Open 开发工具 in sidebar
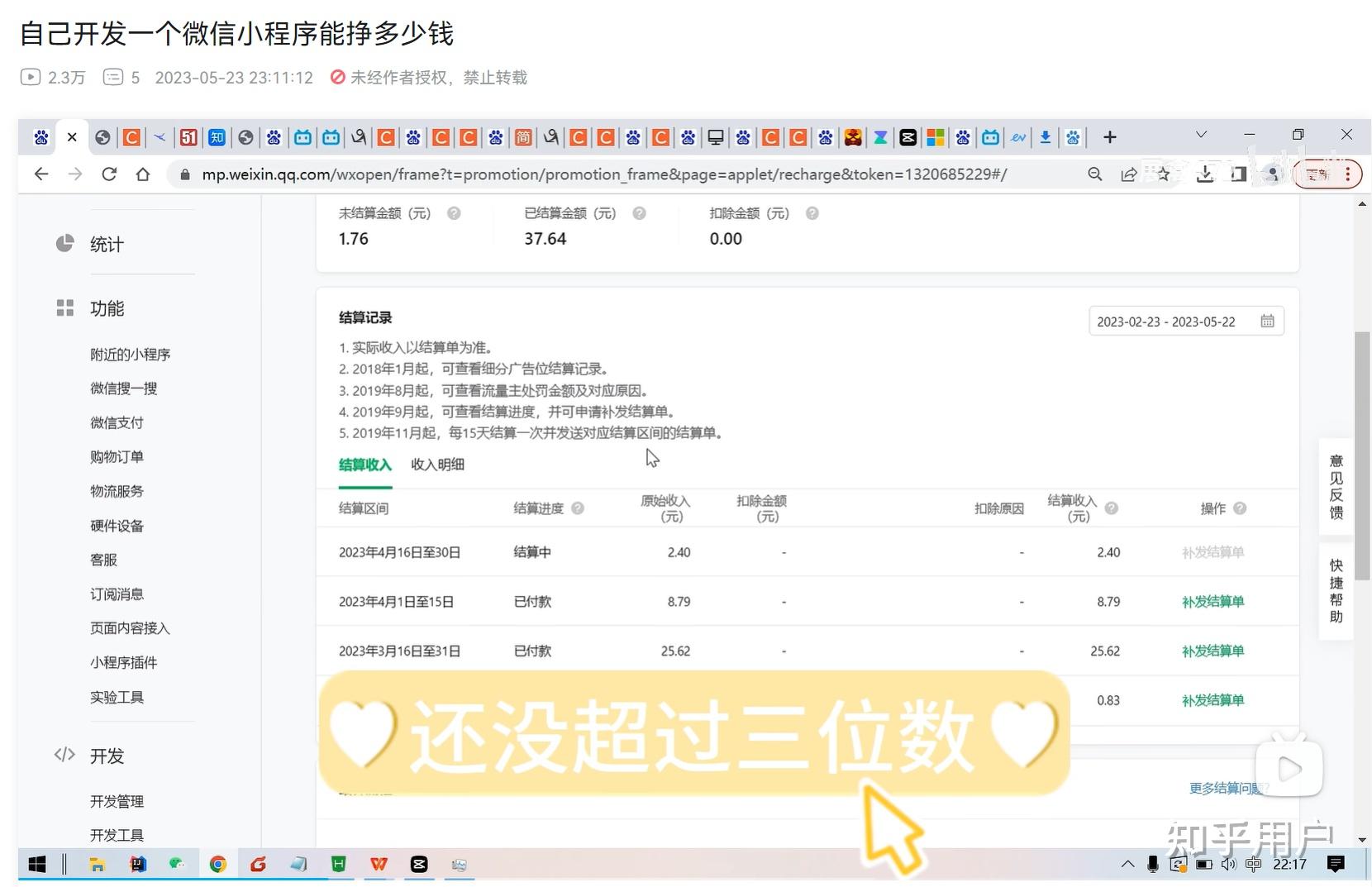 point(117,835)
